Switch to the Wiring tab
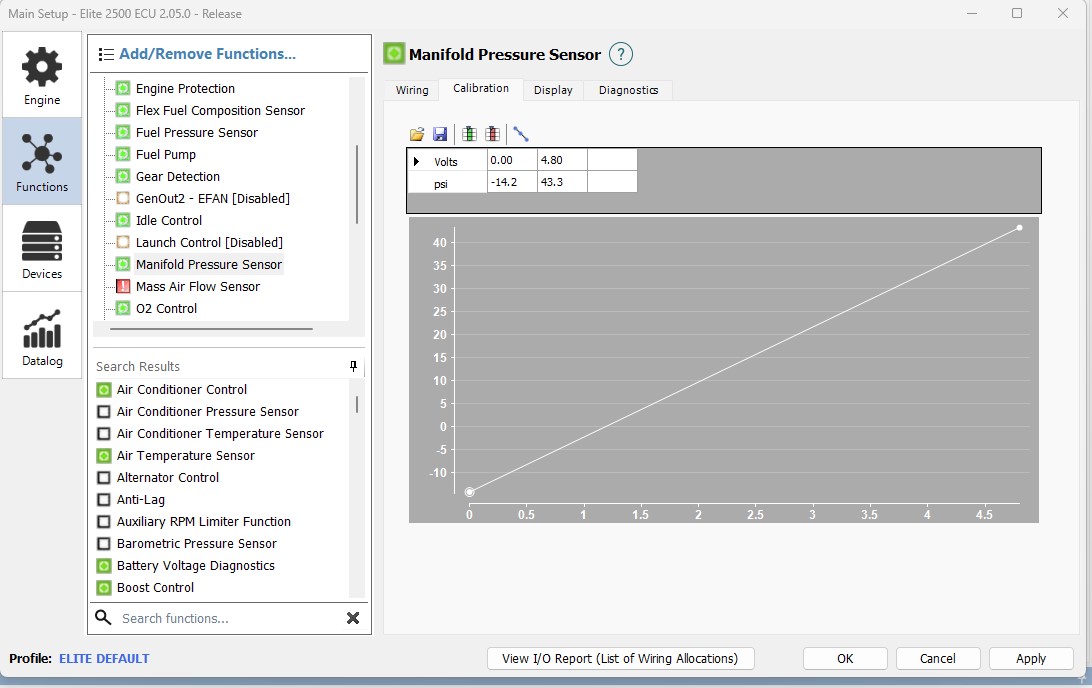The image size is (1092, 688). pyautogui.click(x=412, y=90)
